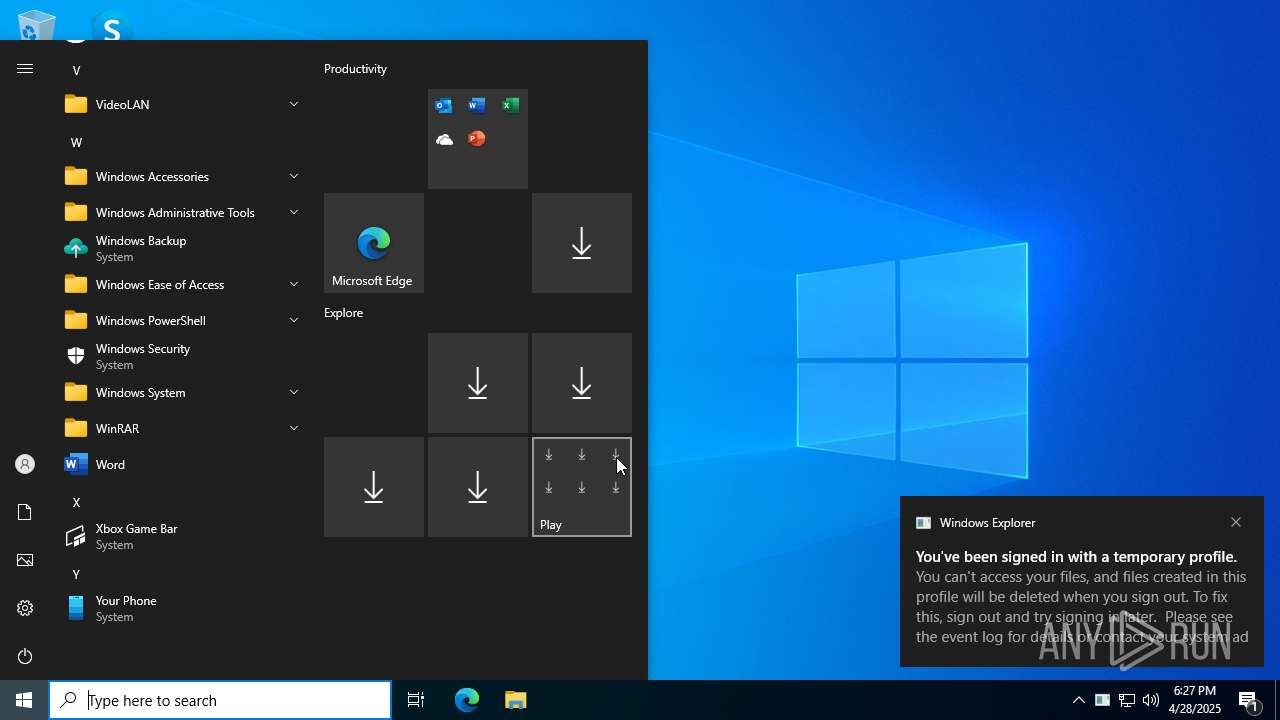The width and height of the screenshot is (1280, 720).
Task: Open Documents icon in Start sidebar
Action: coord(25,512)
